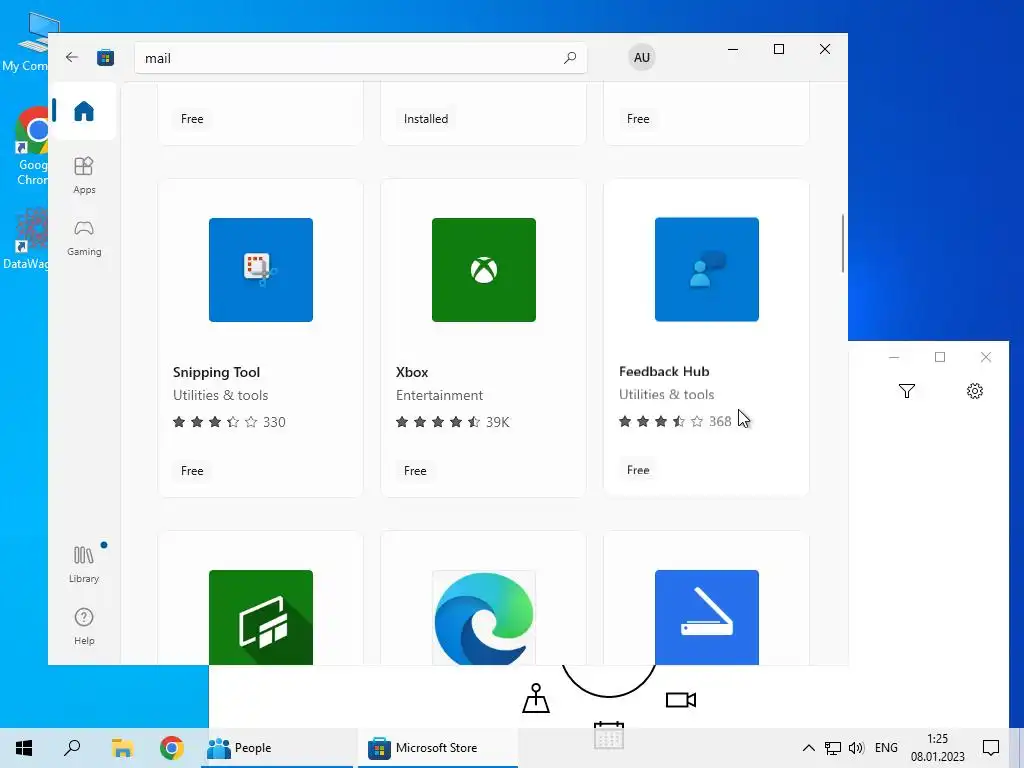Click Snipping Tool star rating 330

point(229,422)
